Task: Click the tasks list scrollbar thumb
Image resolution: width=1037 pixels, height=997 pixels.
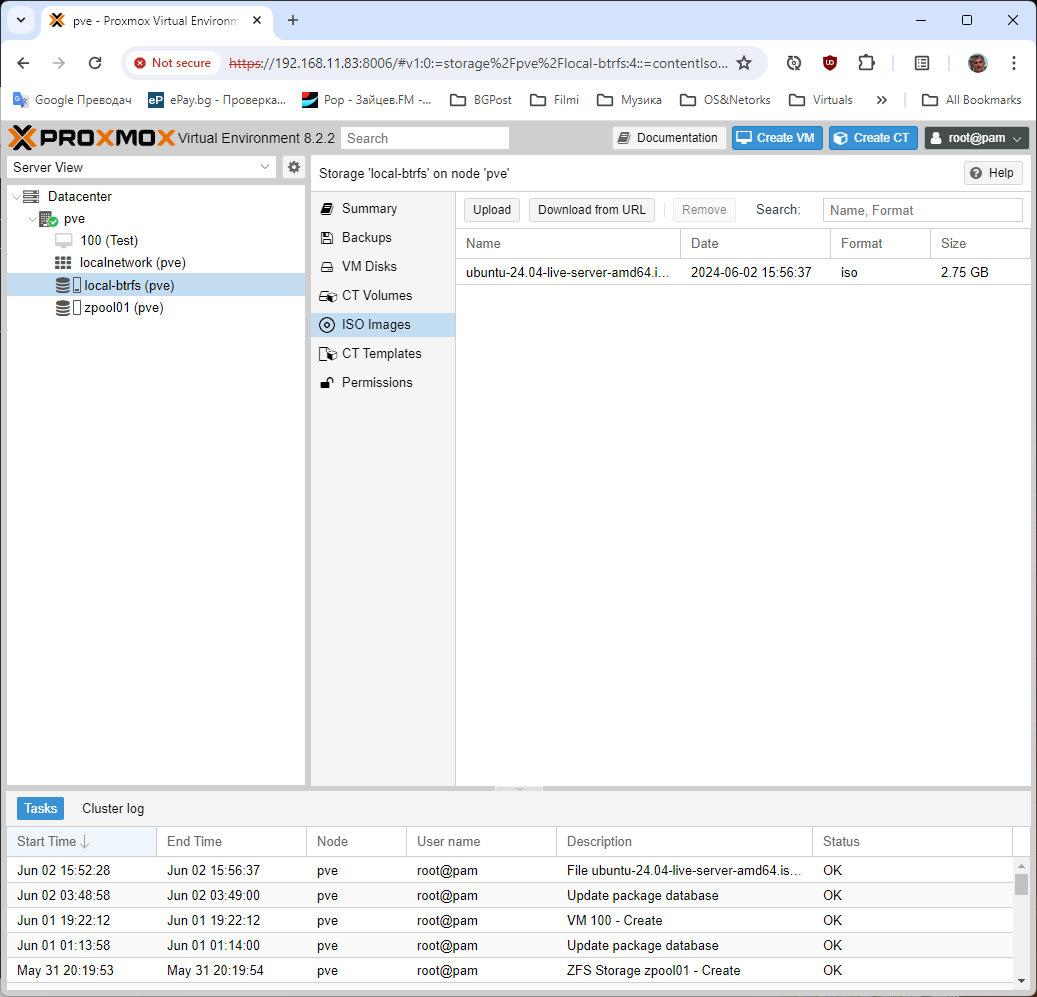Action: [x=1021, y=884]
